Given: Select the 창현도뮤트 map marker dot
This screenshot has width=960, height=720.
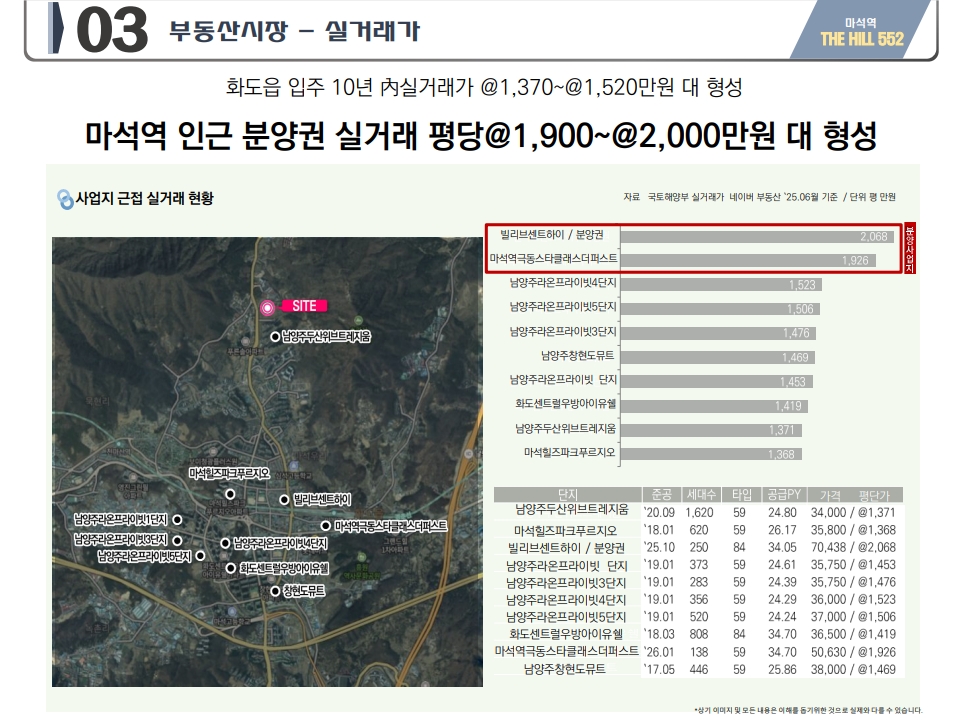Looking at the screenshot, I should coord(275,591).
